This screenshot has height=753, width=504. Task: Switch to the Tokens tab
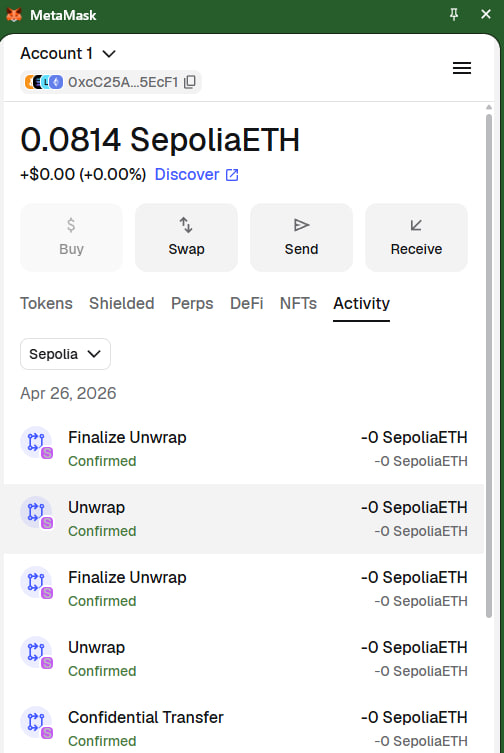coord(46,304)
